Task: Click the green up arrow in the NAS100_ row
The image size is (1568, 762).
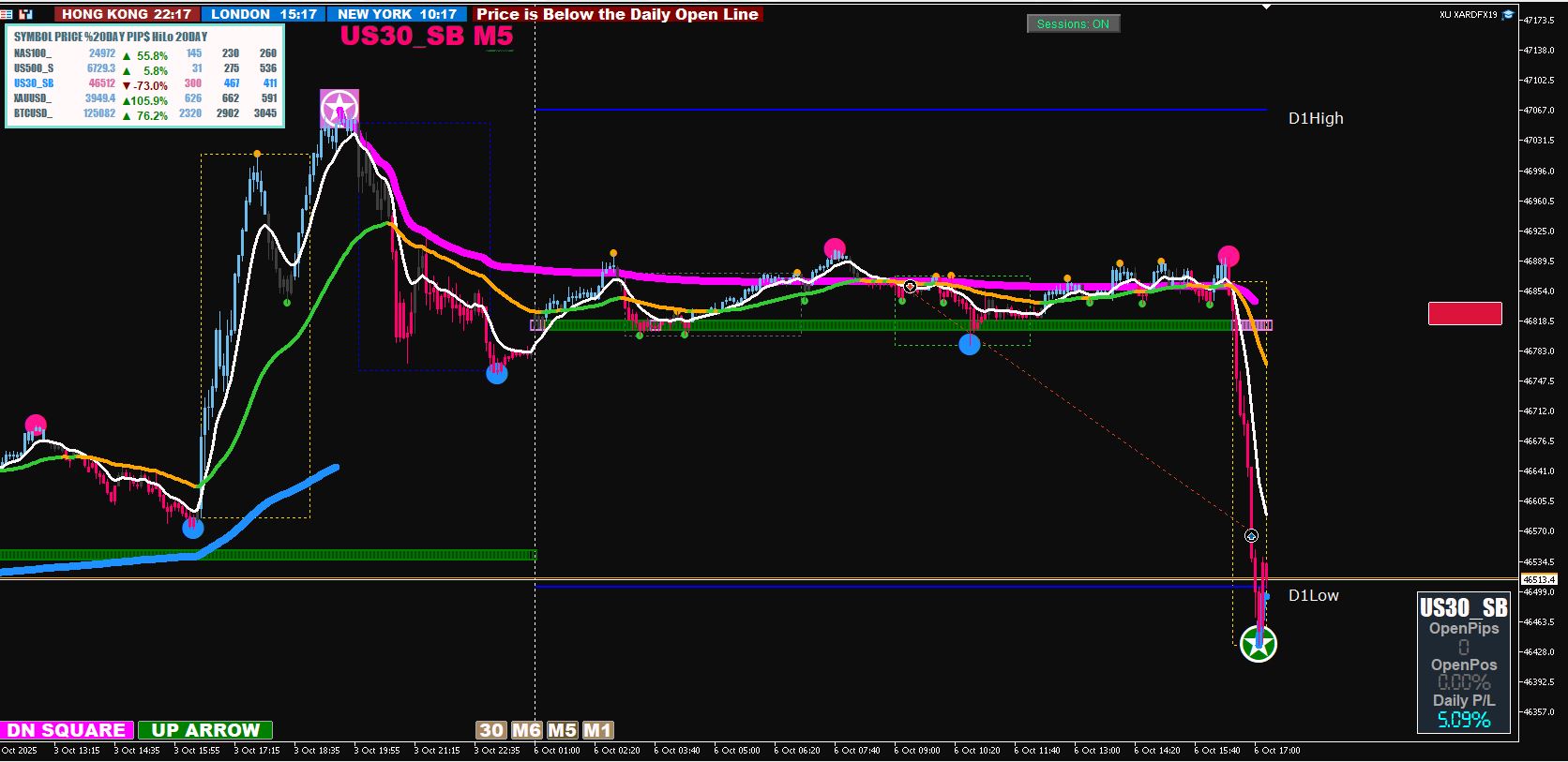Action: click(127, 55)
